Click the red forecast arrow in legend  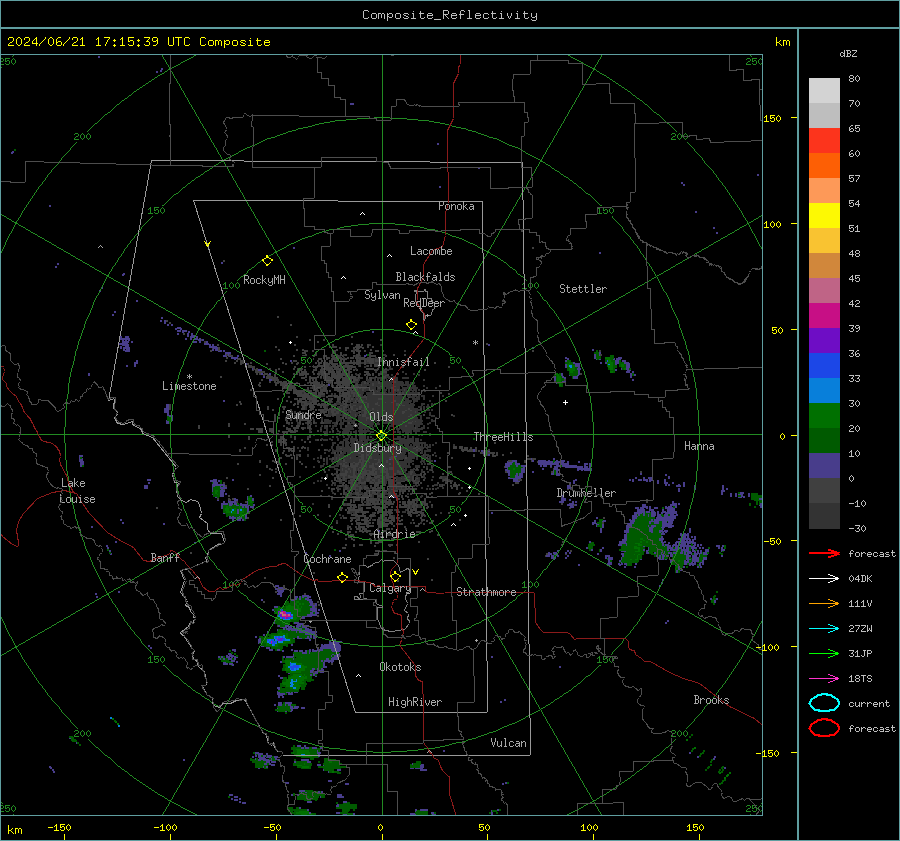click(x=824, y=553)
